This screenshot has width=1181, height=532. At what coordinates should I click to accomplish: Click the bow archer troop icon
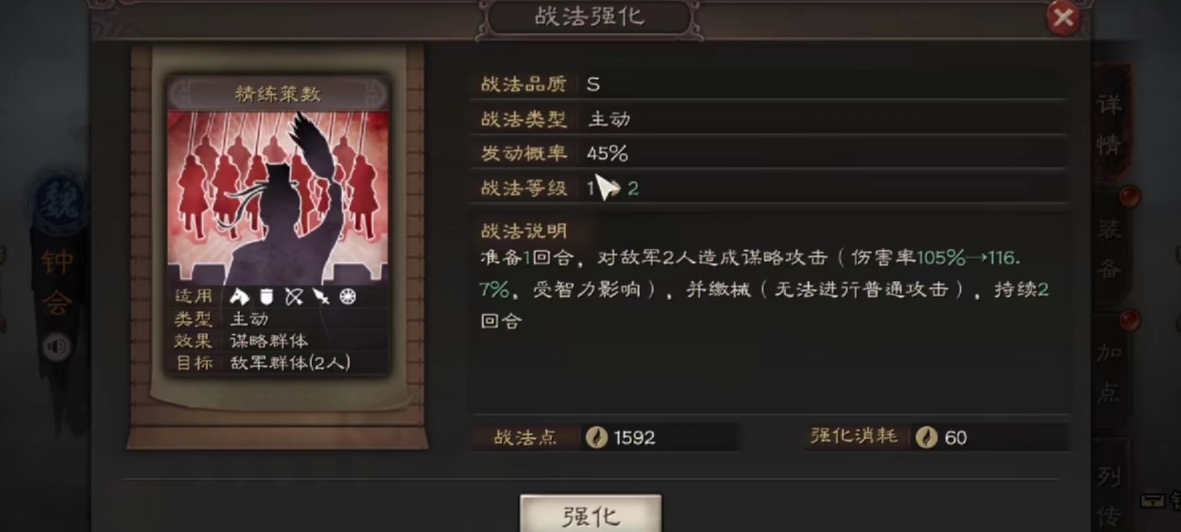(x=294, y=297)
